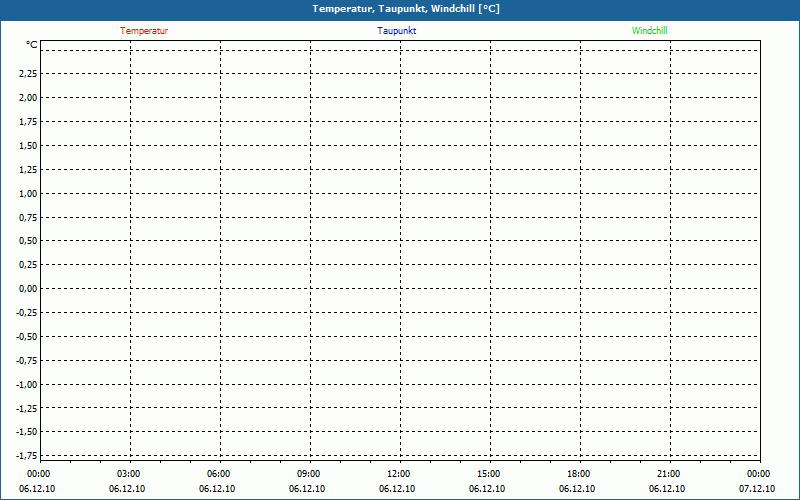
Task: Click the °C unit label above the y-axis
Action: [x=32, y=45]
